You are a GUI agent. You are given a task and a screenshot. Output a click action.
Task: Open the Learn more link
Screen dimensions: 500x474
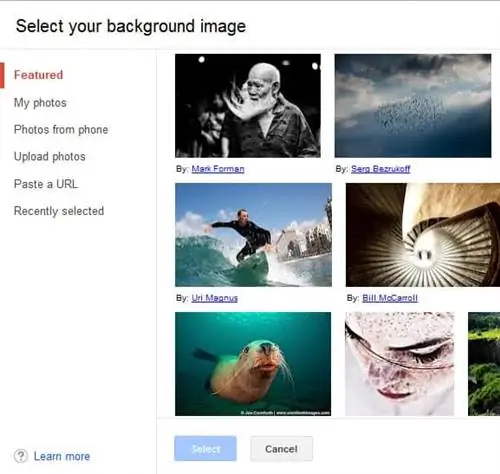[x=62, y=456]
